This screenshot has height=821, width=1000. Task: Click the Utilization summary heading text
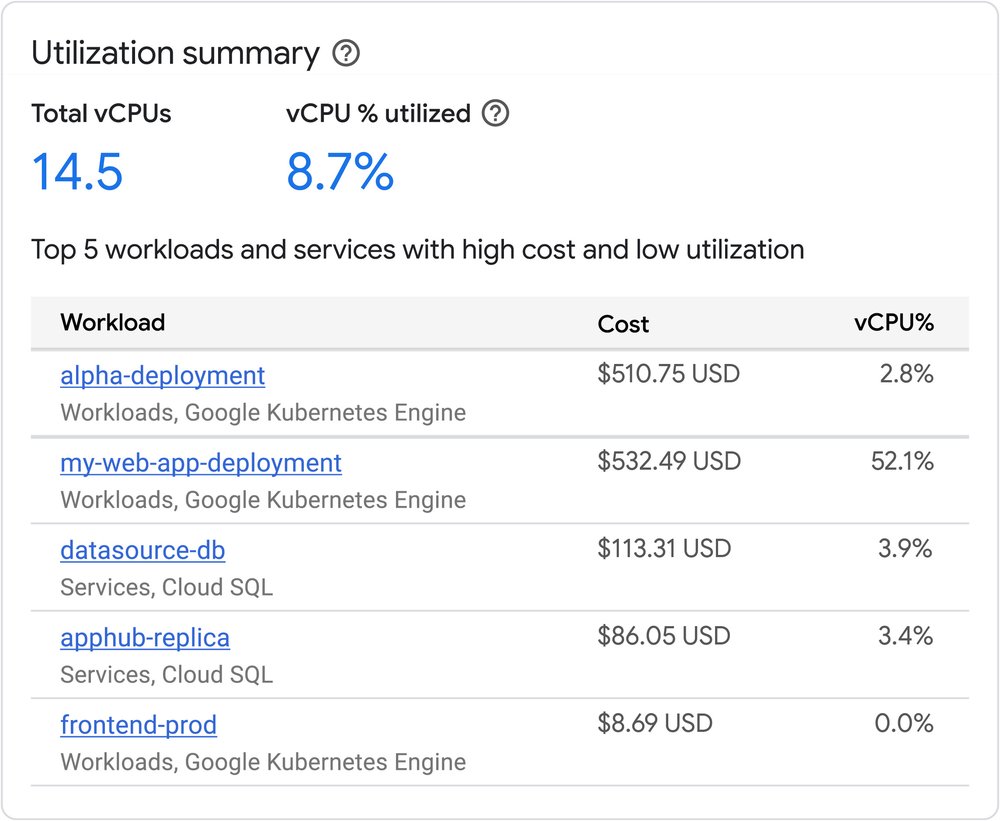tap(175, 54)
